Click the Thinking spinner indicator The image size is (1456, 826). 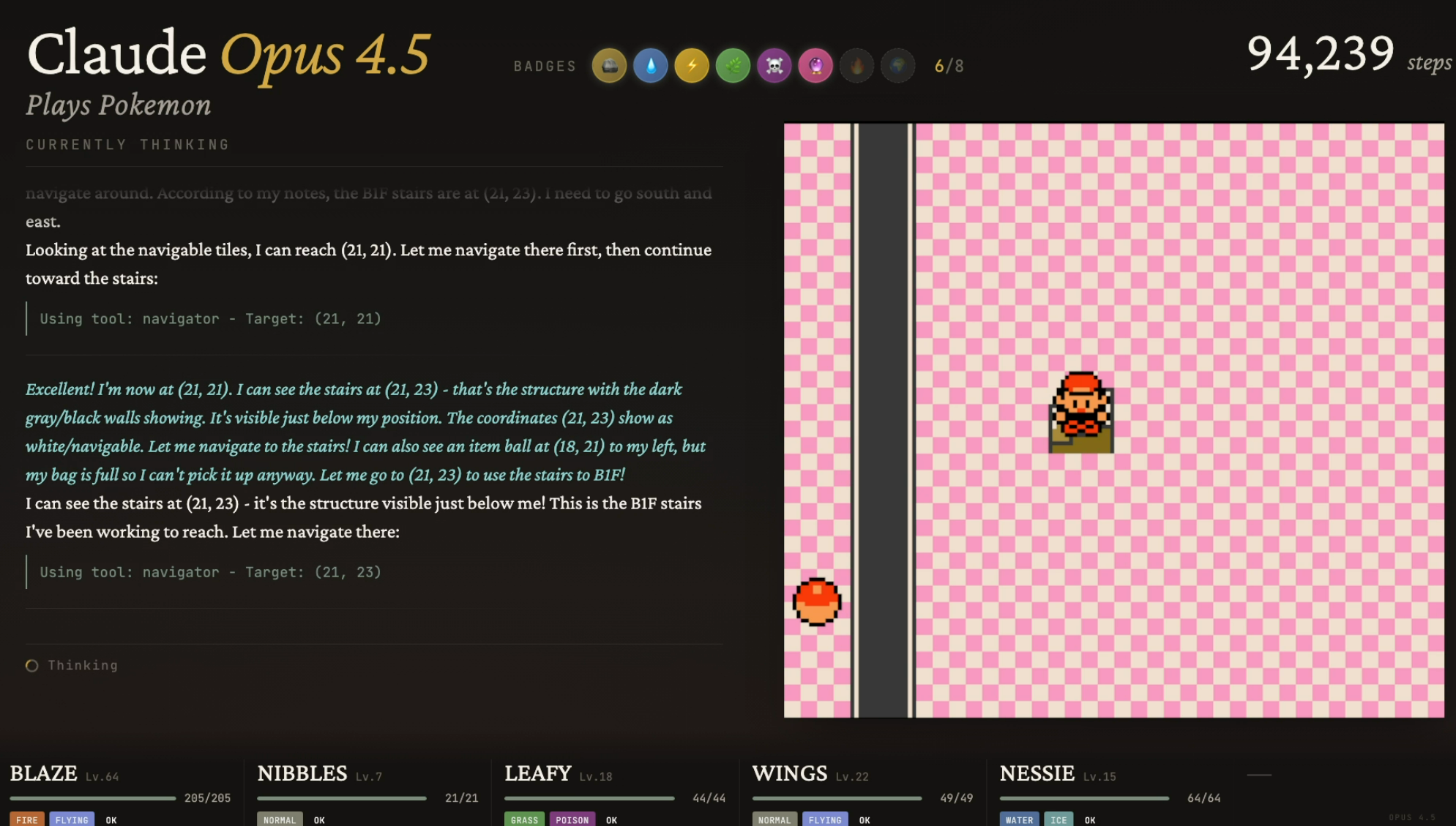click(32, 665)
